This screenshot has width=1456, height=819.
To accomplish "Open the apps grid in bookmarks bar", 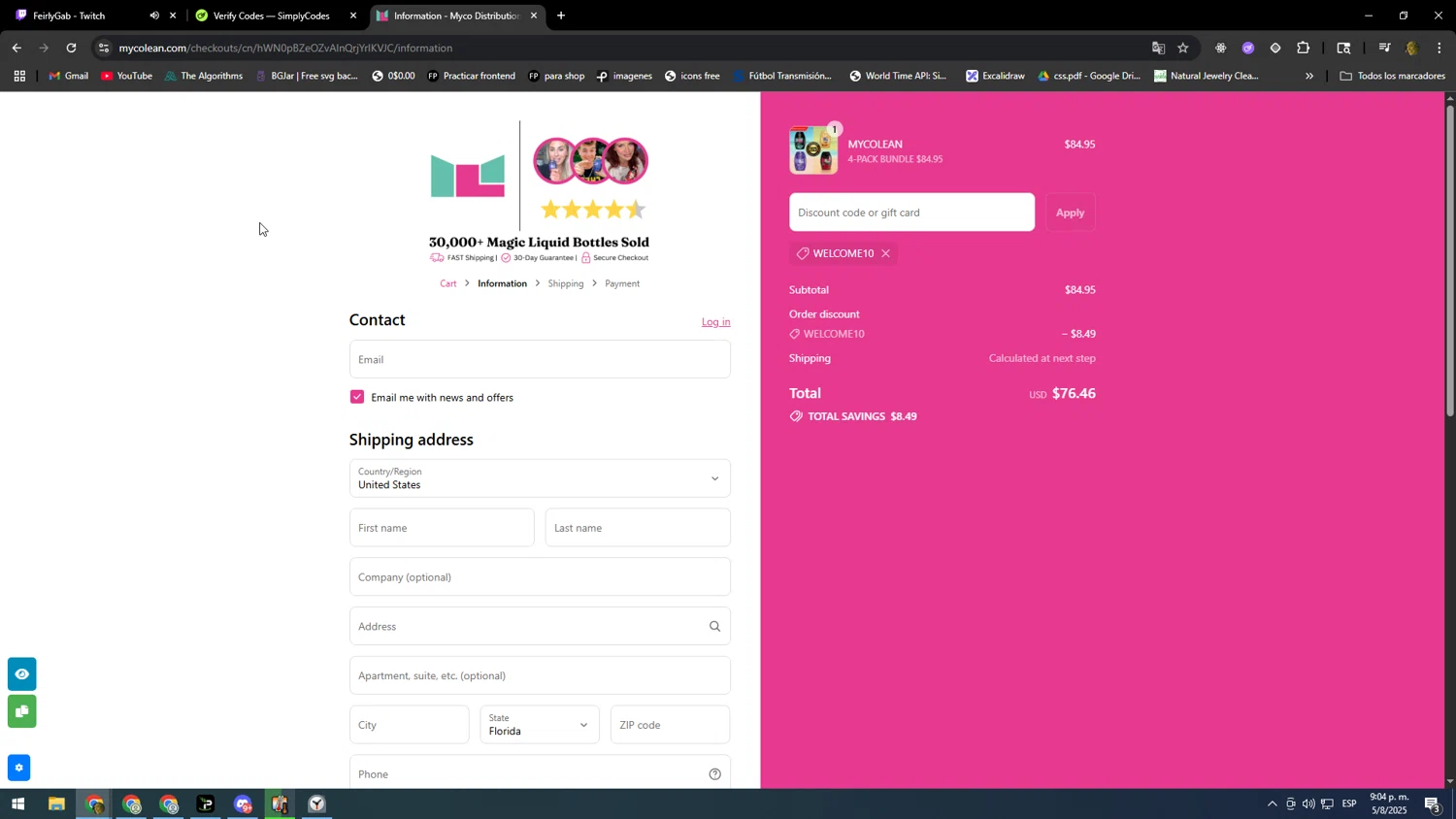I will tap(19, 76).
